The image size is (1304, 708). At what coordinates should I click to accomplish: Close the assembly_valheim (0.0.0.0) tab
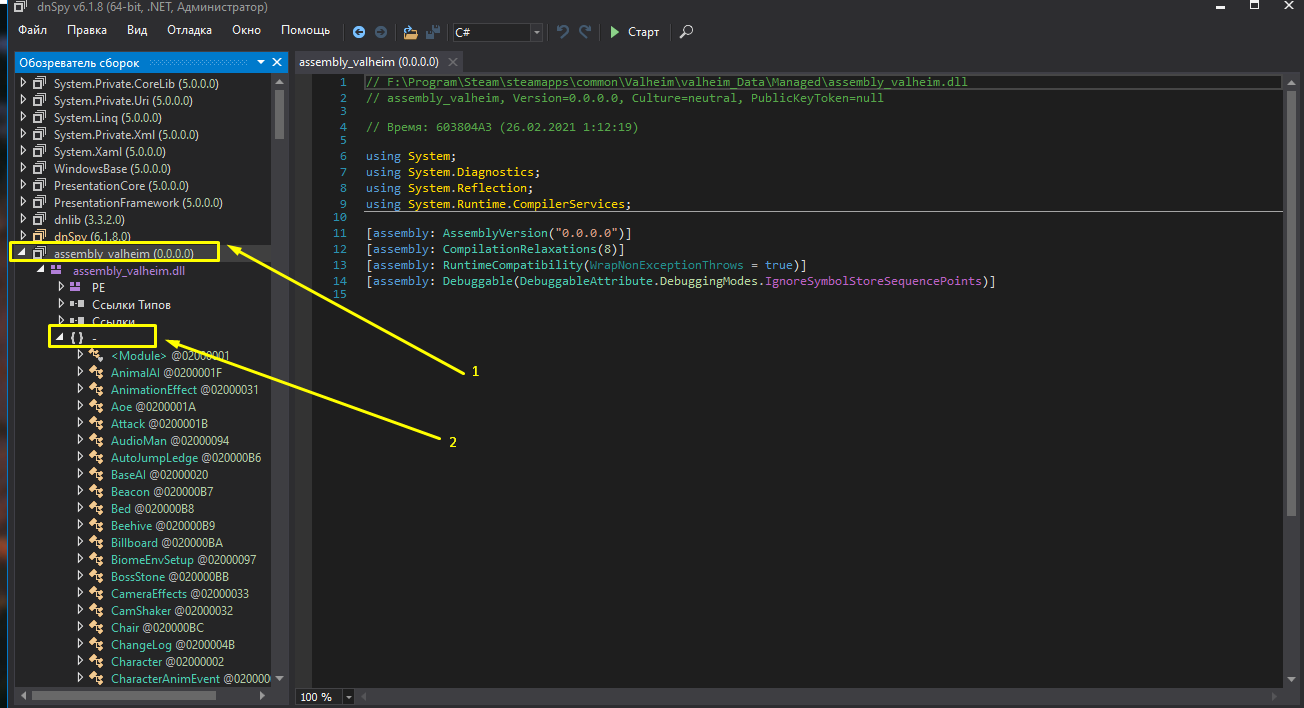[455, 62]
